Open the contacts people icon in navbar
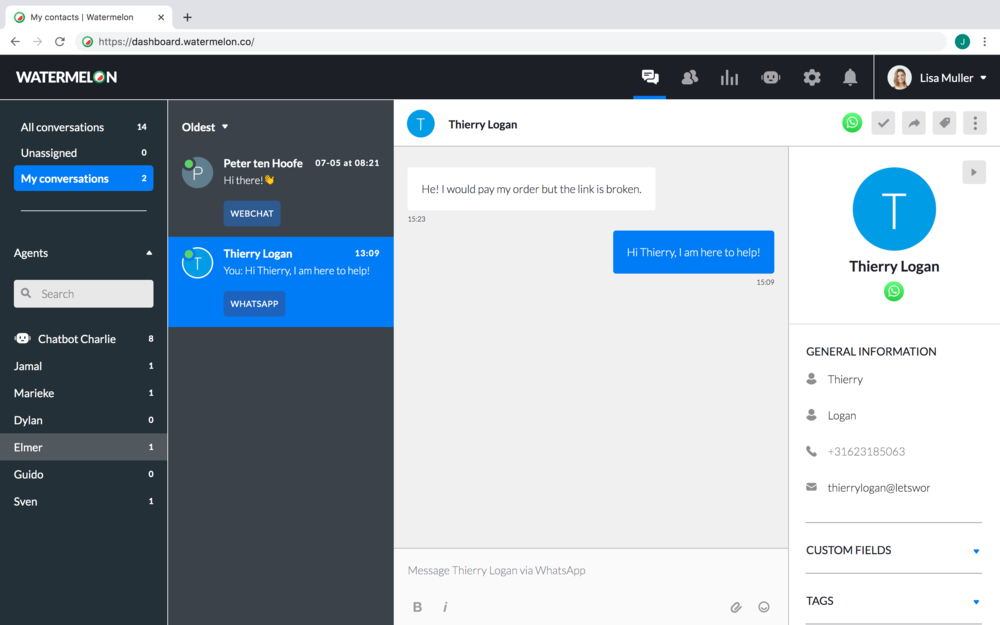Viewport: 1000px width, 625px height. [x=689, y=77]
